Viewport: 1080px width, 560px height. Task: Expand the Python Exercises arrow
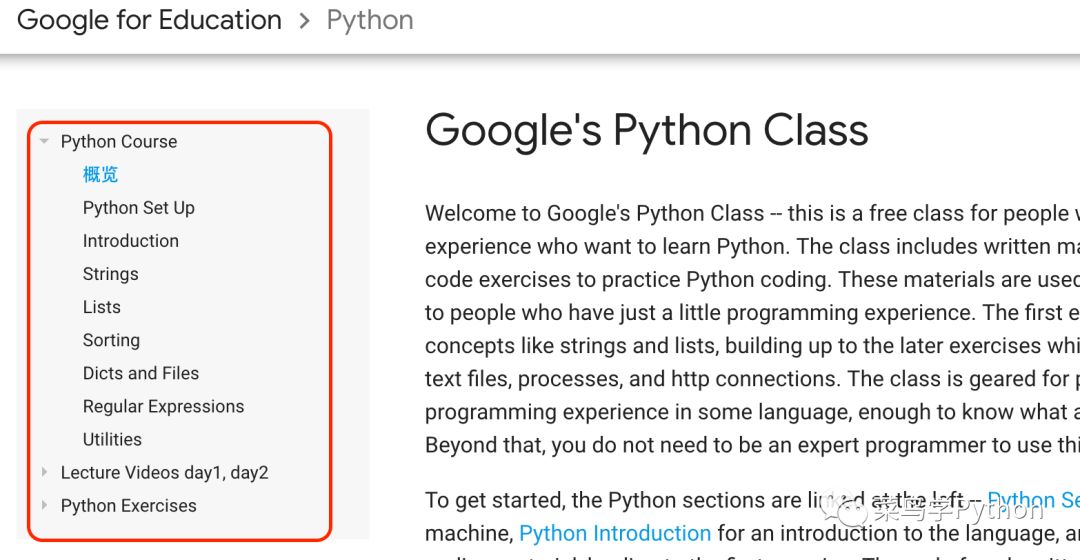(x=44, y=505)
